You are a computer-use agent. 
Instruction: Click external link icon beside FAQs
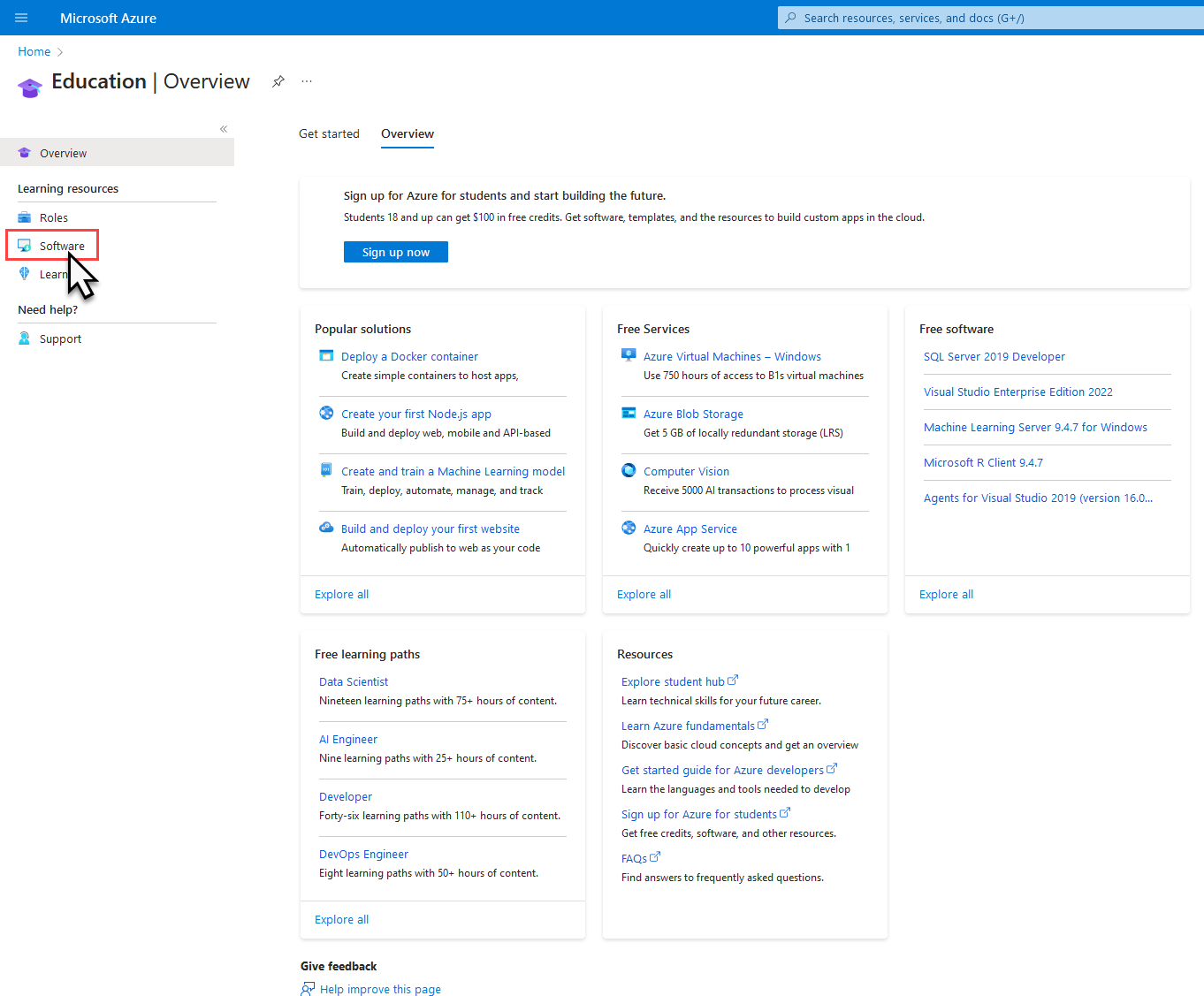coord(655,857)
